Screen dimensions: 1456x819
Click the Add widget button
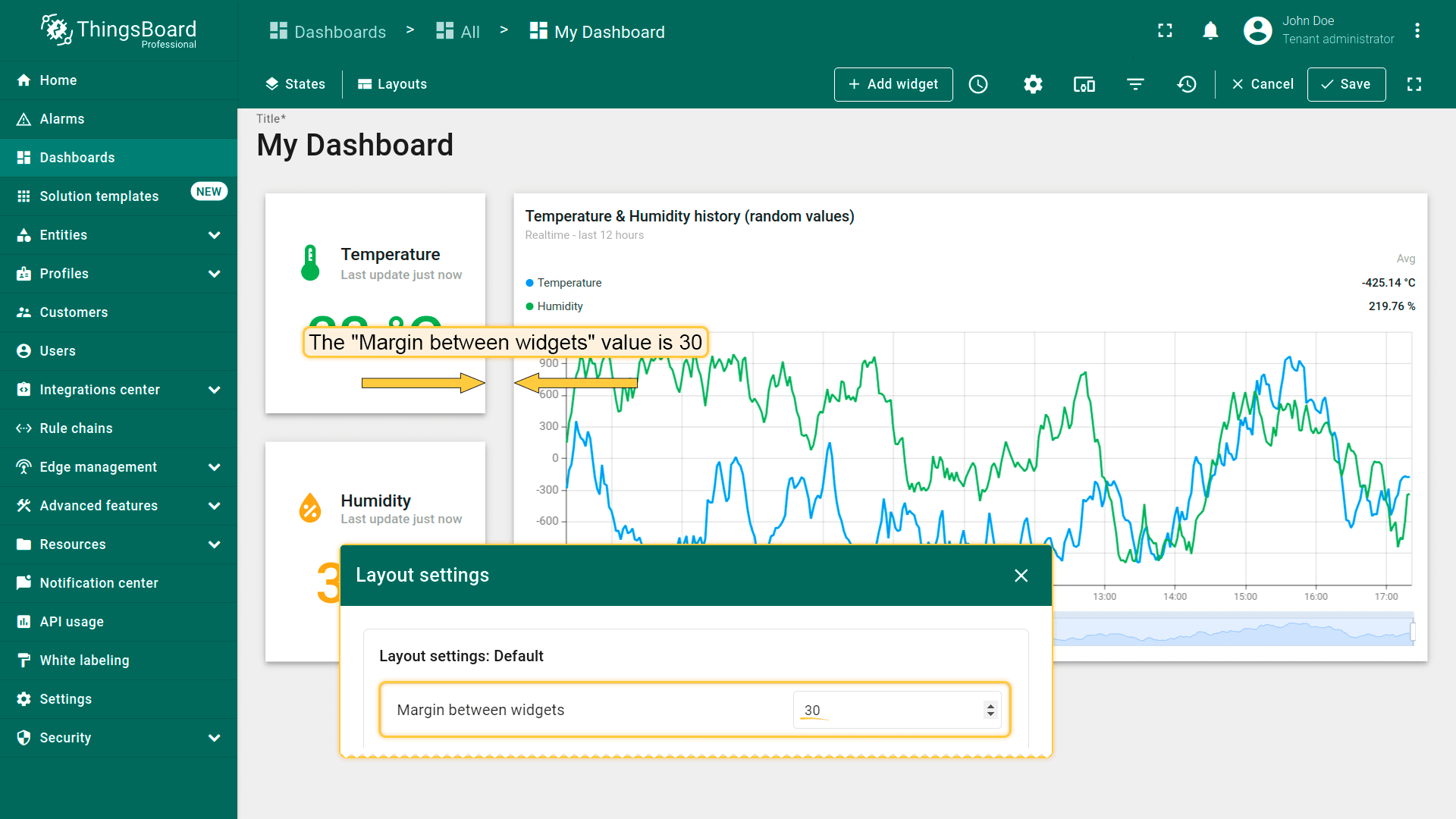893,84
